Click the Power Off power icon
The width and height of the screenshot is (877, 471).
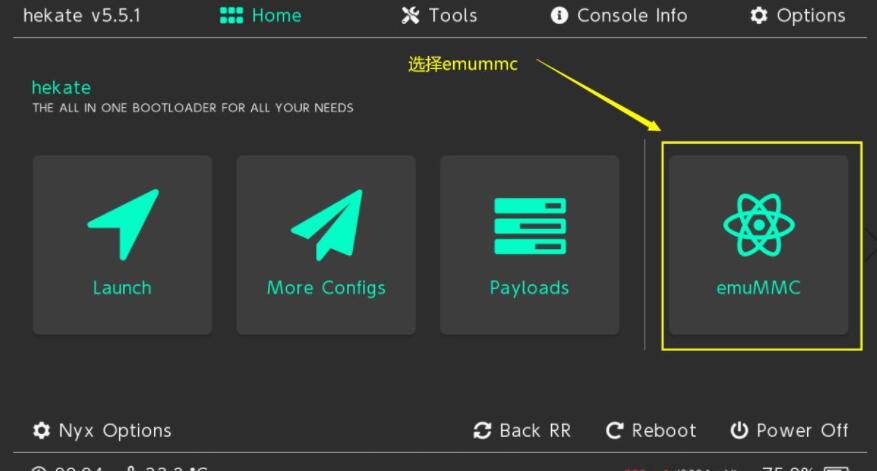click(x=739, y=430)
